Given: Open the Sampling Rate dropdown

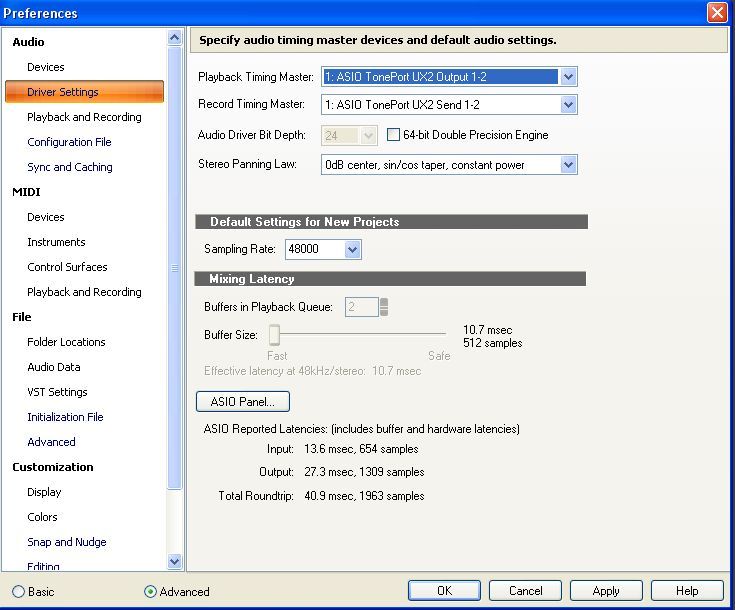Looking at the screenshot, I should [x=352, y=250].
